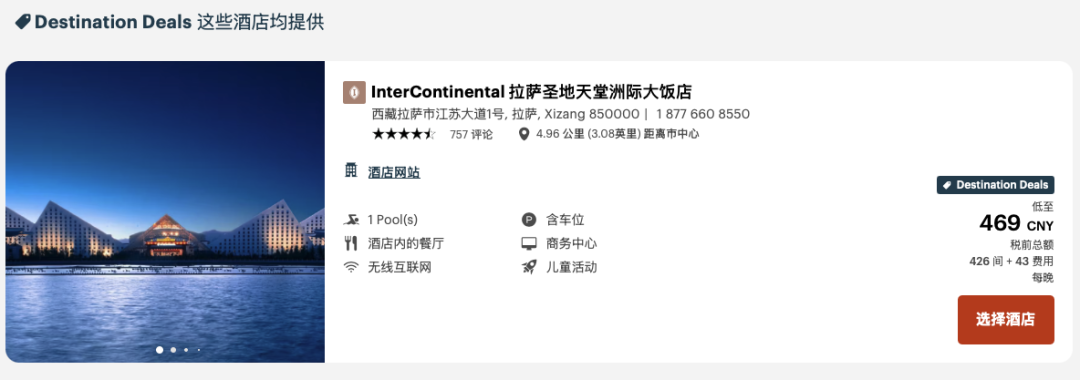Click the hotel phone number 1 877 660 8550
Screen dimensions: 1080x380
[x=703, y=114]
